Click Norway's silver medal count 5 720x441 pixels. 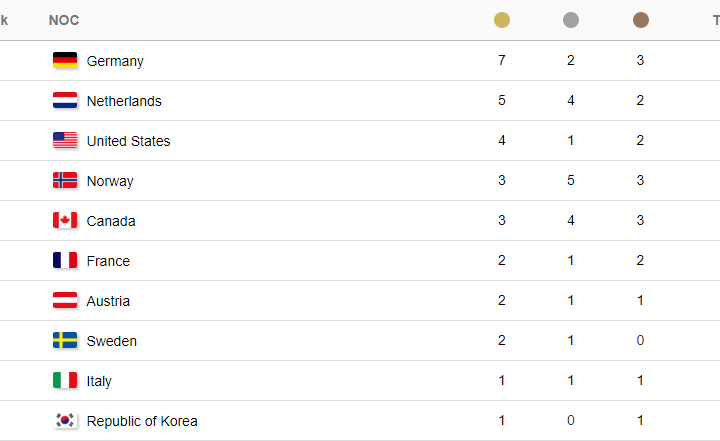571,180
